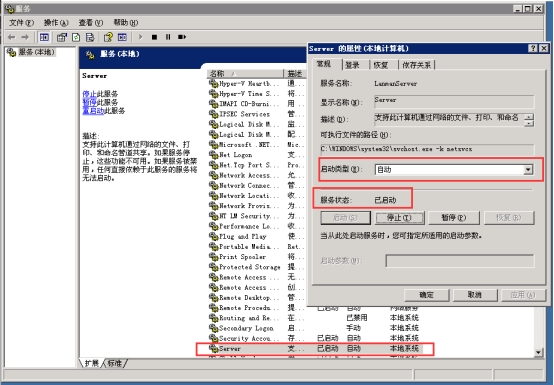
Task: Select the Portable Media... row
Action: click(257, 247)
